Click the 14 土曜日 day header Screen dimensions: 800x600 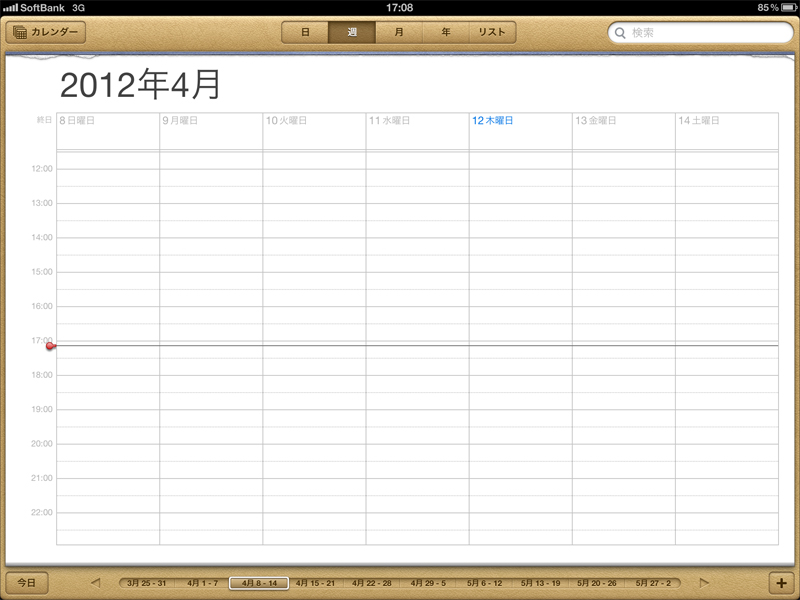tap(699, 120)
